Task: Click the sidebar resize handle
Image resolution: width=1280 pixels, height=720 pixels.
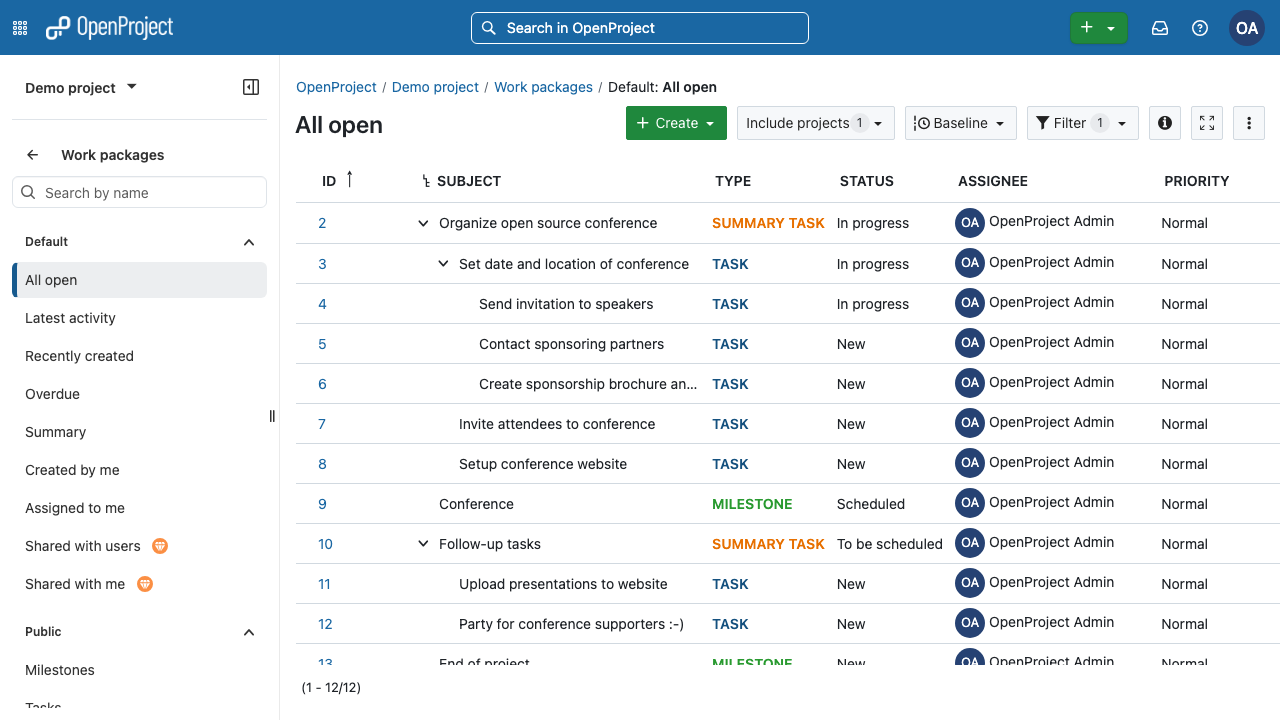Action: click(272, 416)
